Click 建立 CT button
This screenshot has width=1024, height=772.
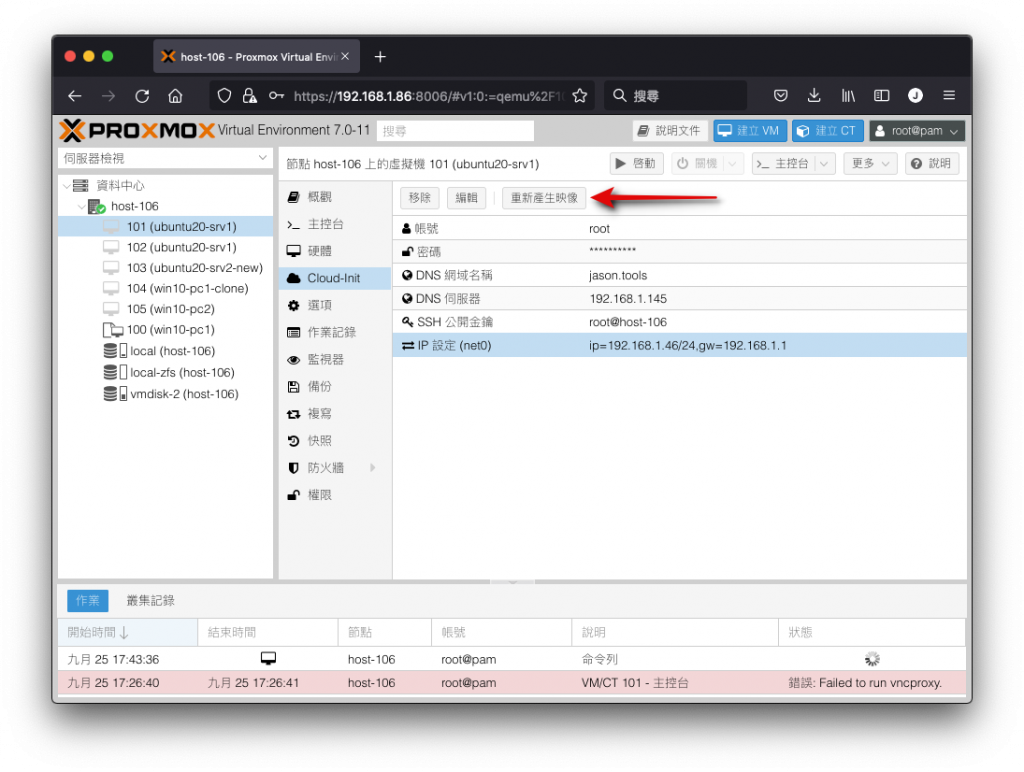(827, 131)
